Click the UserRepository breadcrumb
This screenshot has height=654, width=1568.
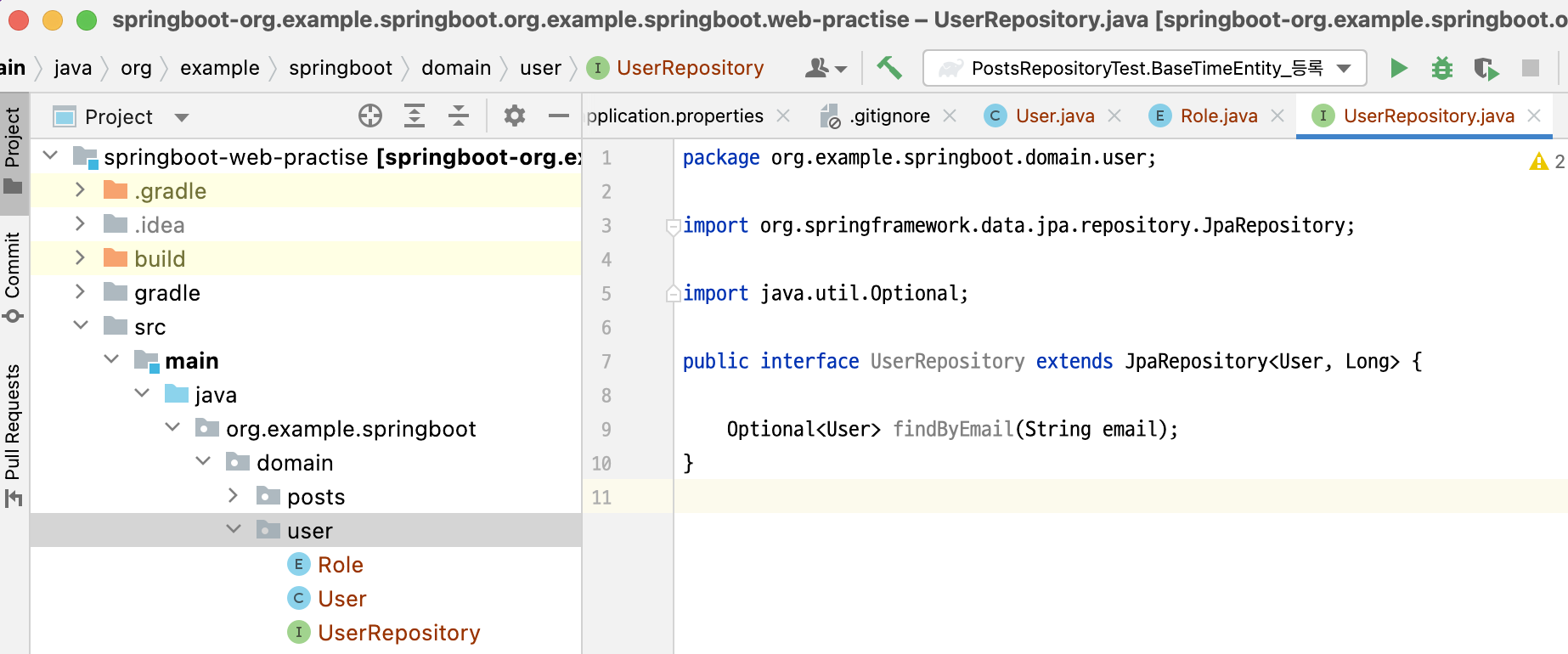[x=676, y=68]
